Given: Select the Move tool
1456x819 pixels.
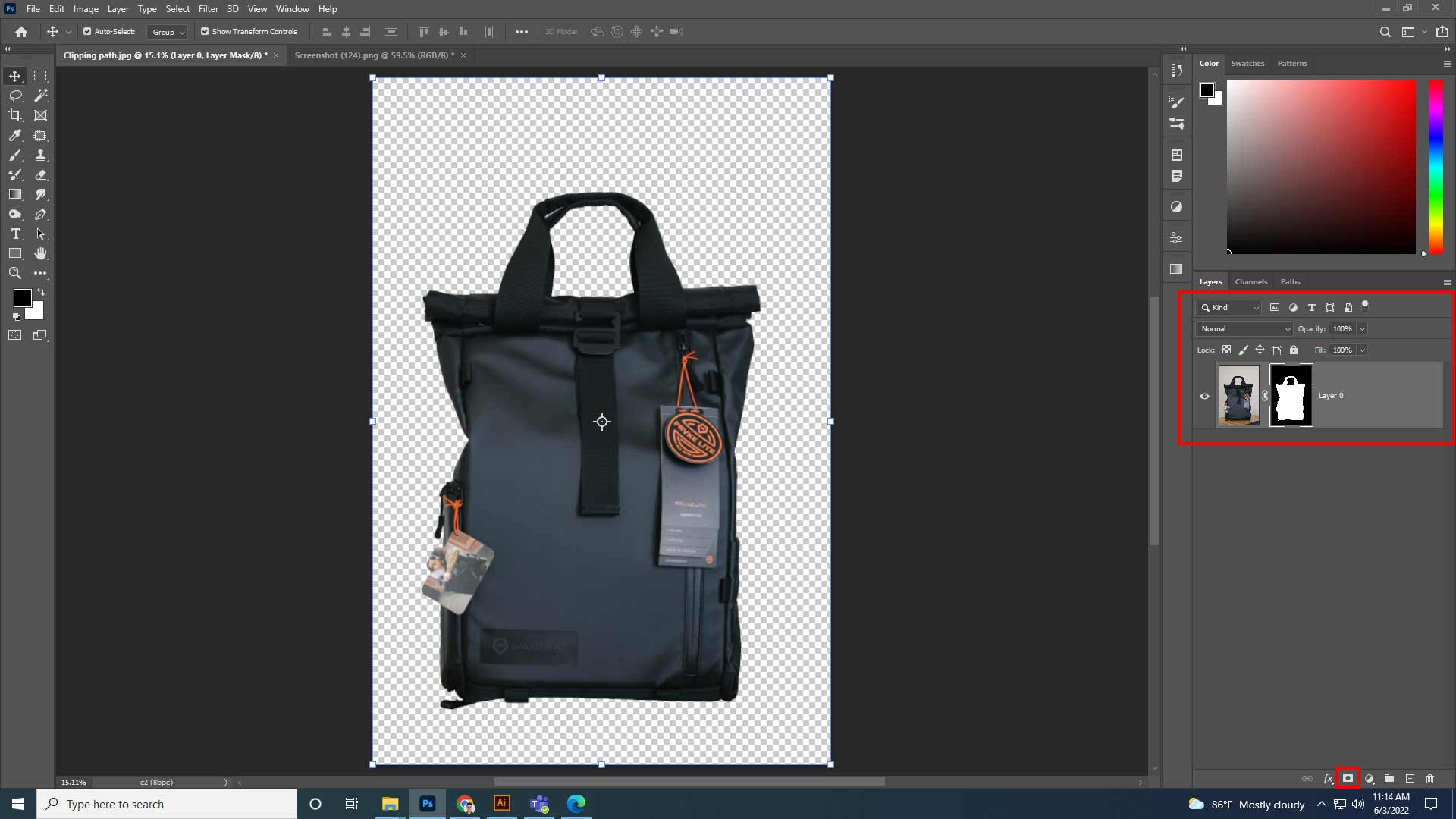Looking at the screenshot, I should coord(14,76).
